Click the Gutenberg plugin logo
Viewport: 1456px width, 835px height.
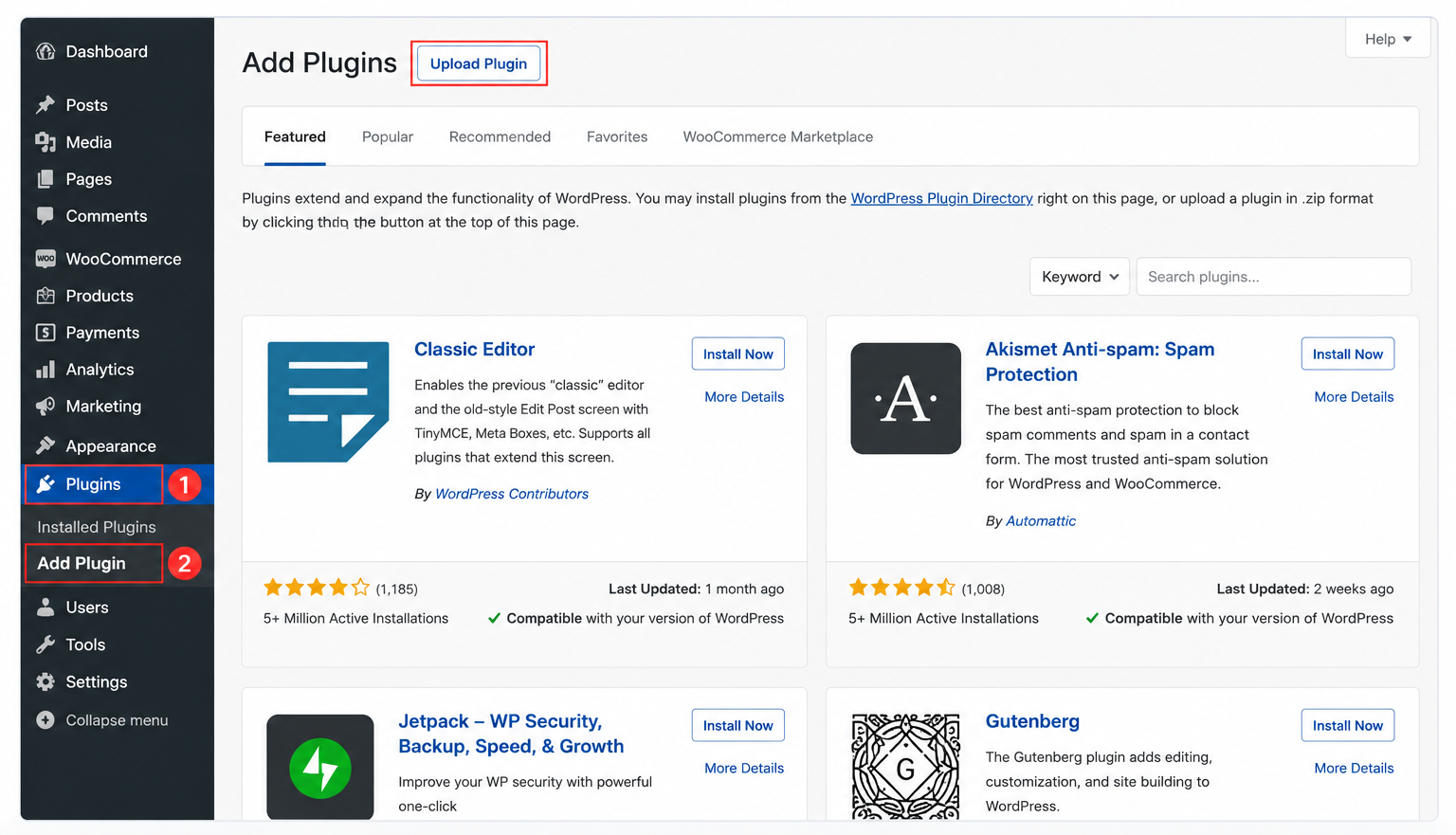pyautogui.click(x=906, y=767)
